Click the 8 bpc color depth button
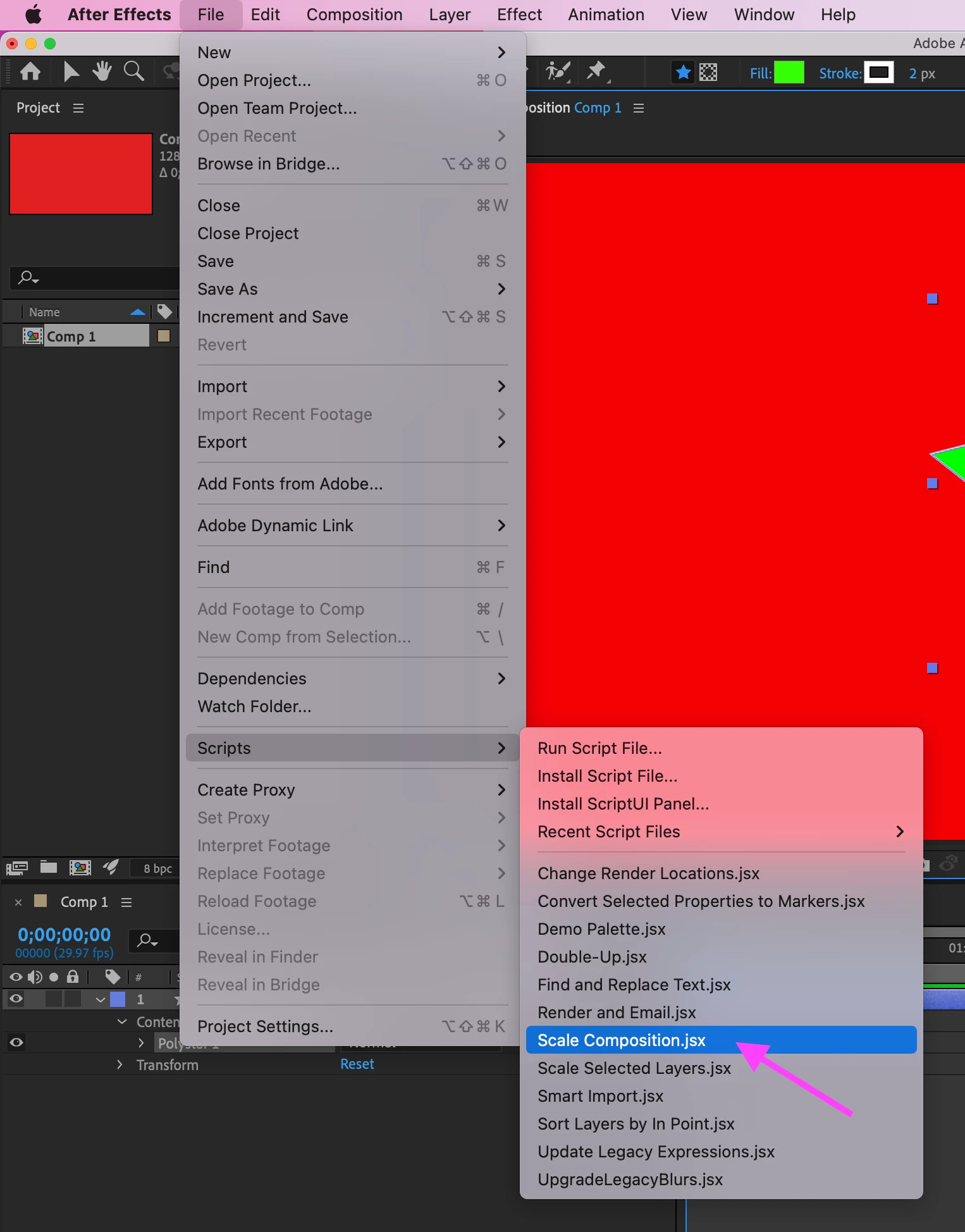This screenshot has width=965, height=1232. pos(157,868)
